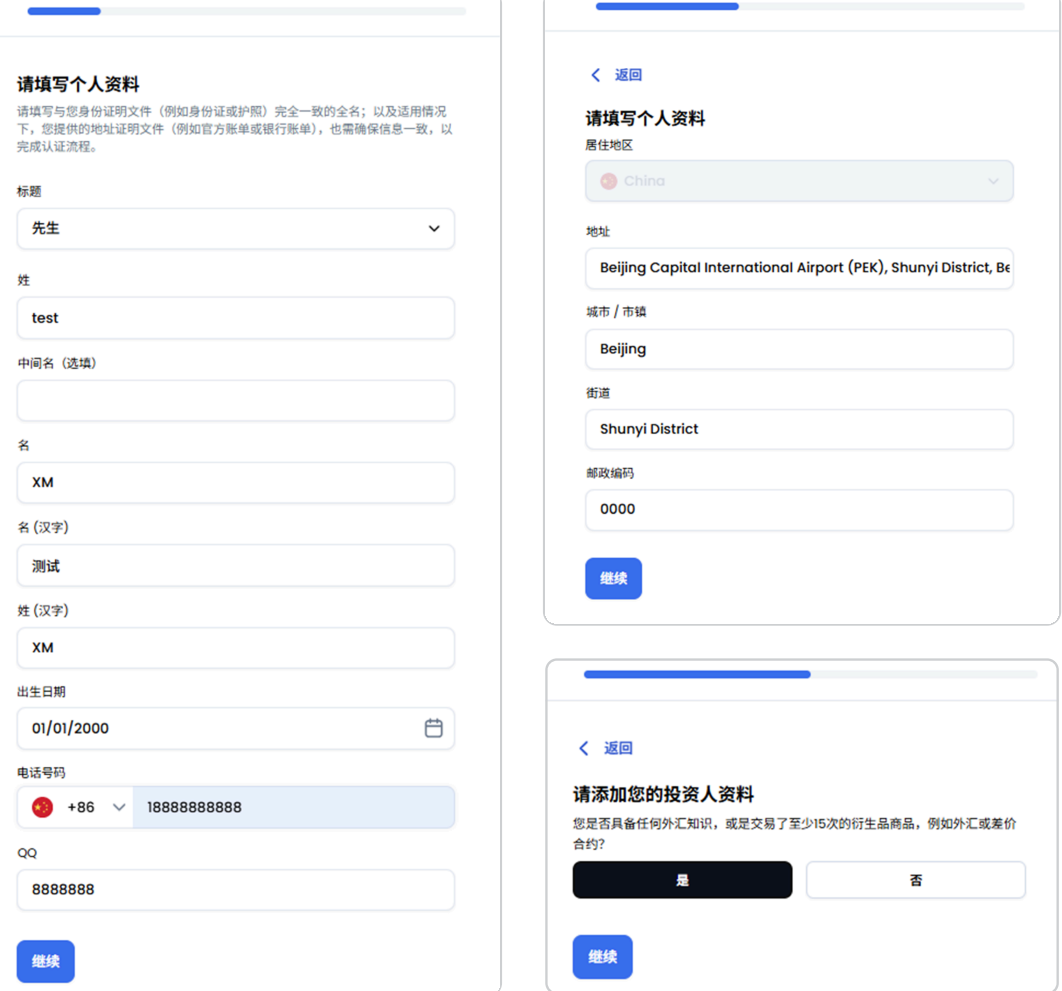Open the 居住地区 China dropdown
The image size is (1062, 991).
(799, 181)
